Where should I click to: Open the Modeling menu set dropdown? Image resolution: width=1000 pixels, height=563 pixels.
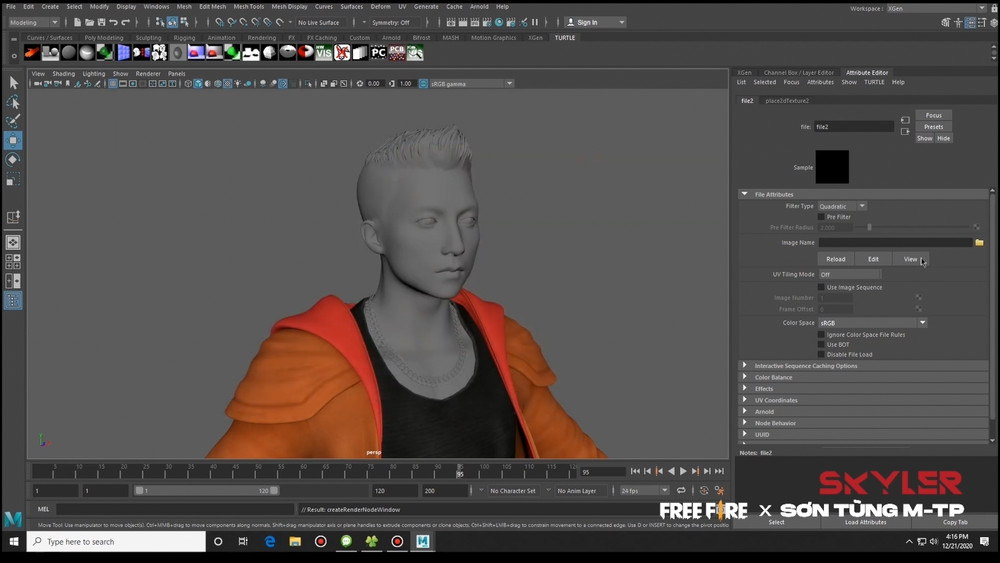point(33,22)
